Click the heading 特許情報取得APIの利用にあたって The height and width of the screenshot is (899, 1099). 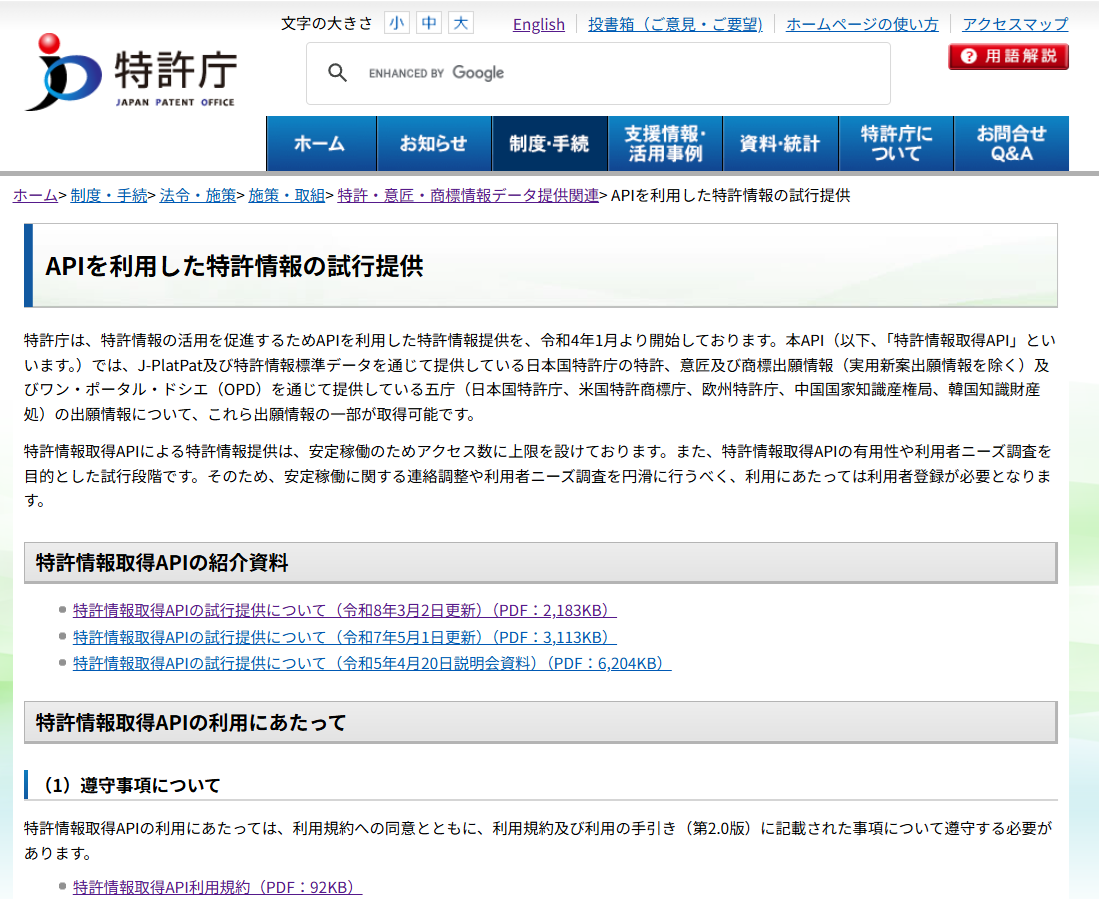[191, 722]
